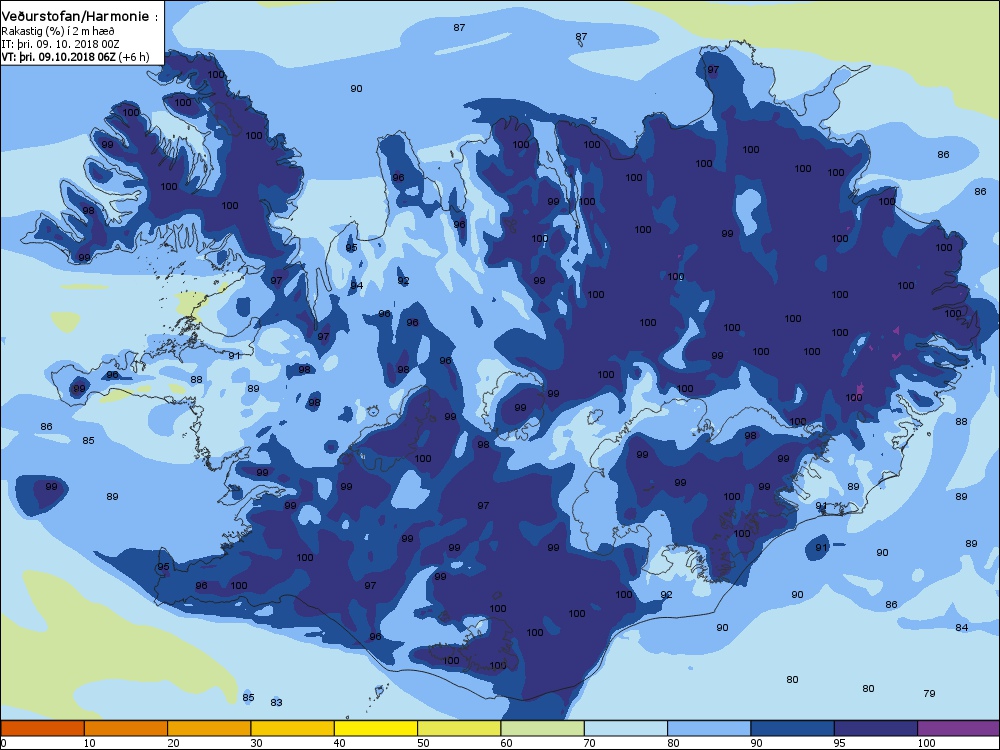
Task: Click the legend tick label 50
Action: (x=423, y=743)
